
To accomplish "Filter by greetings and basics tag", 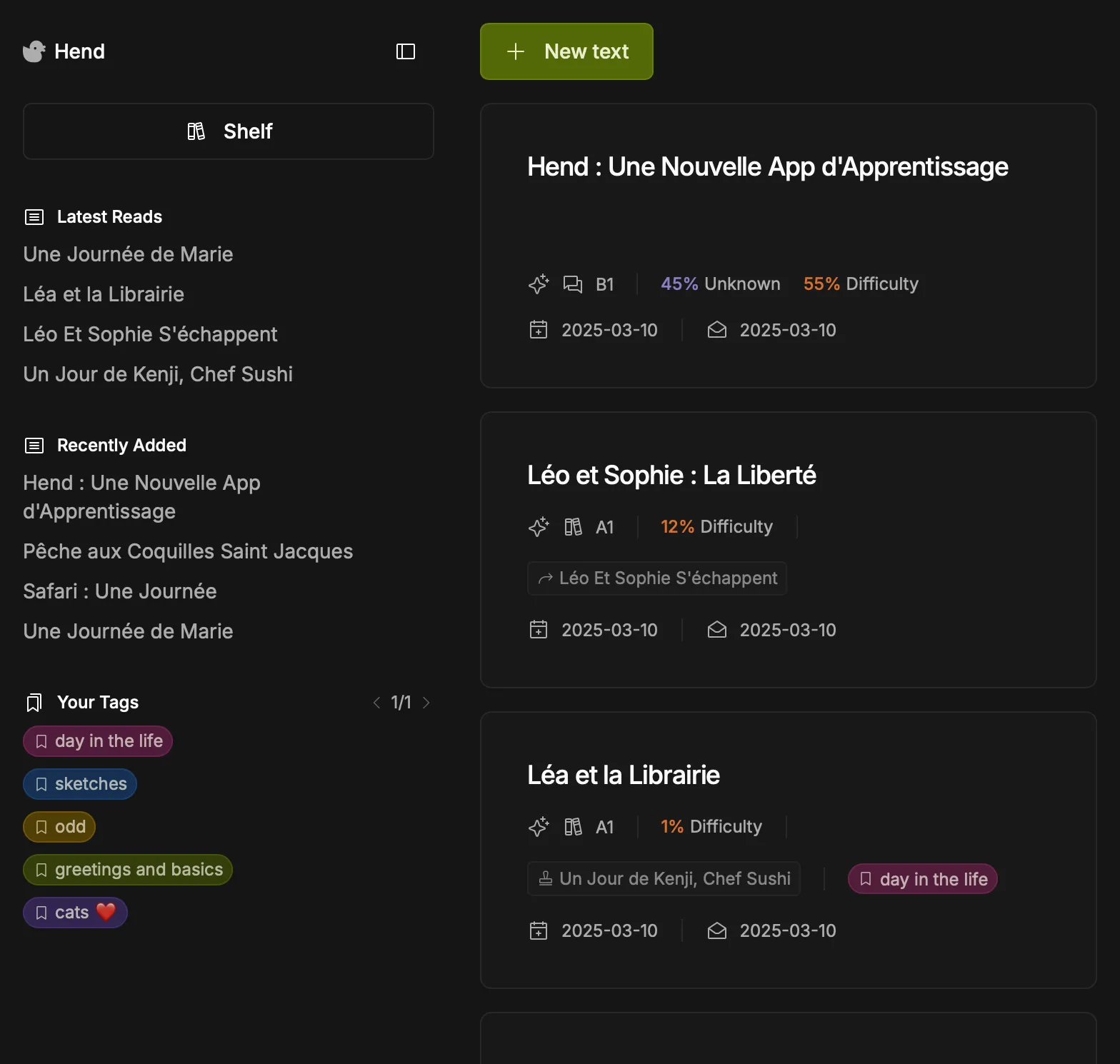I will (x=128, y=870).
